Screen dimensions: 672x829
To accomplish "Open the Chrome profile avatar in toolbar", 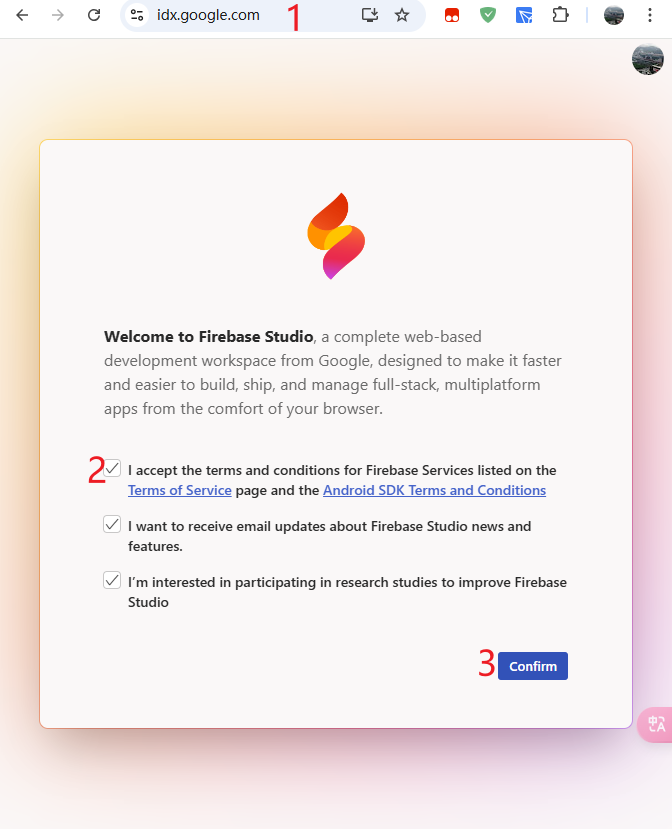I will click(x=614, y=15).
